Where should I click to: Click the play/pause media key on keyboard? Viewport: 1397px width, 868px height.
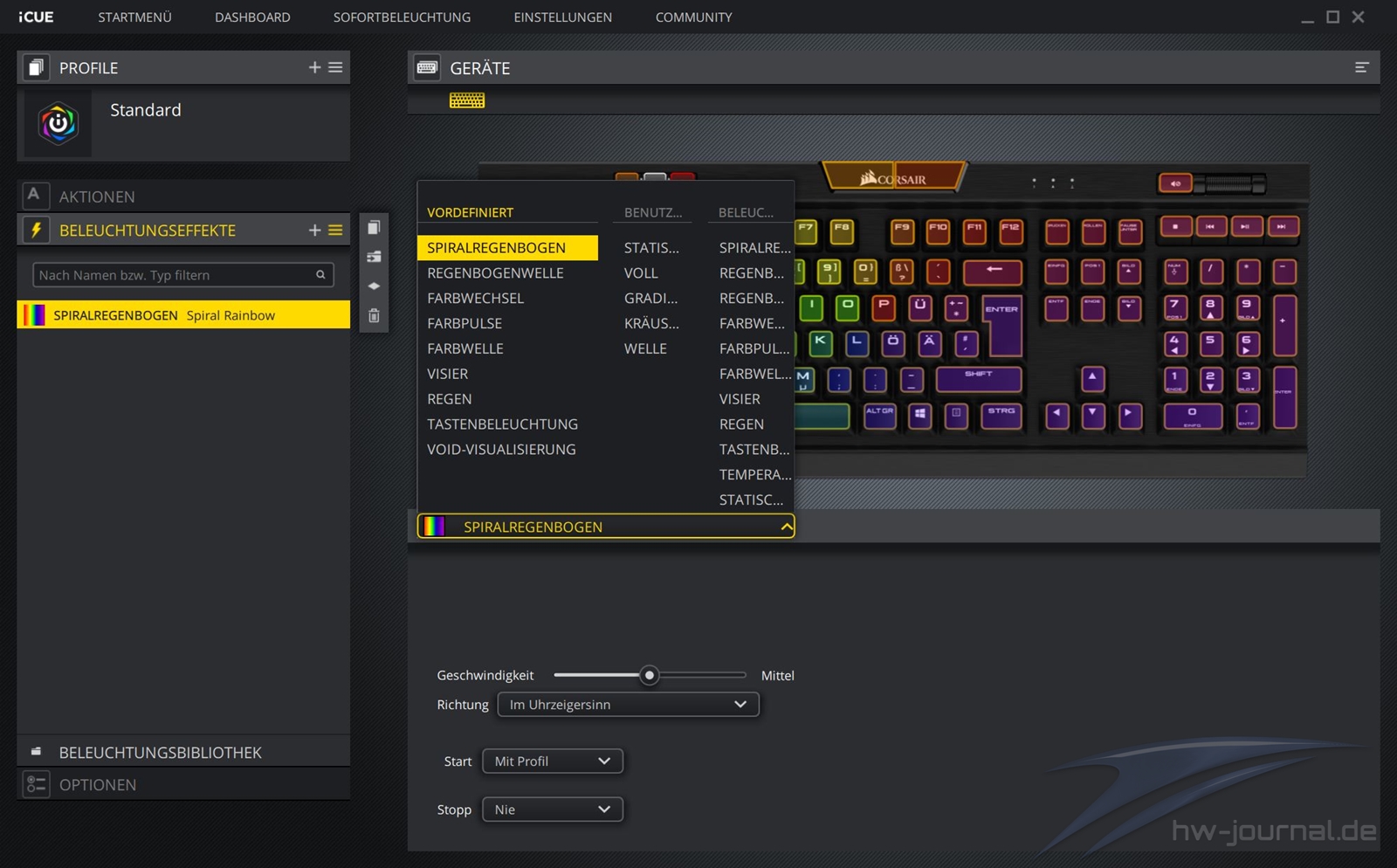1245,227
